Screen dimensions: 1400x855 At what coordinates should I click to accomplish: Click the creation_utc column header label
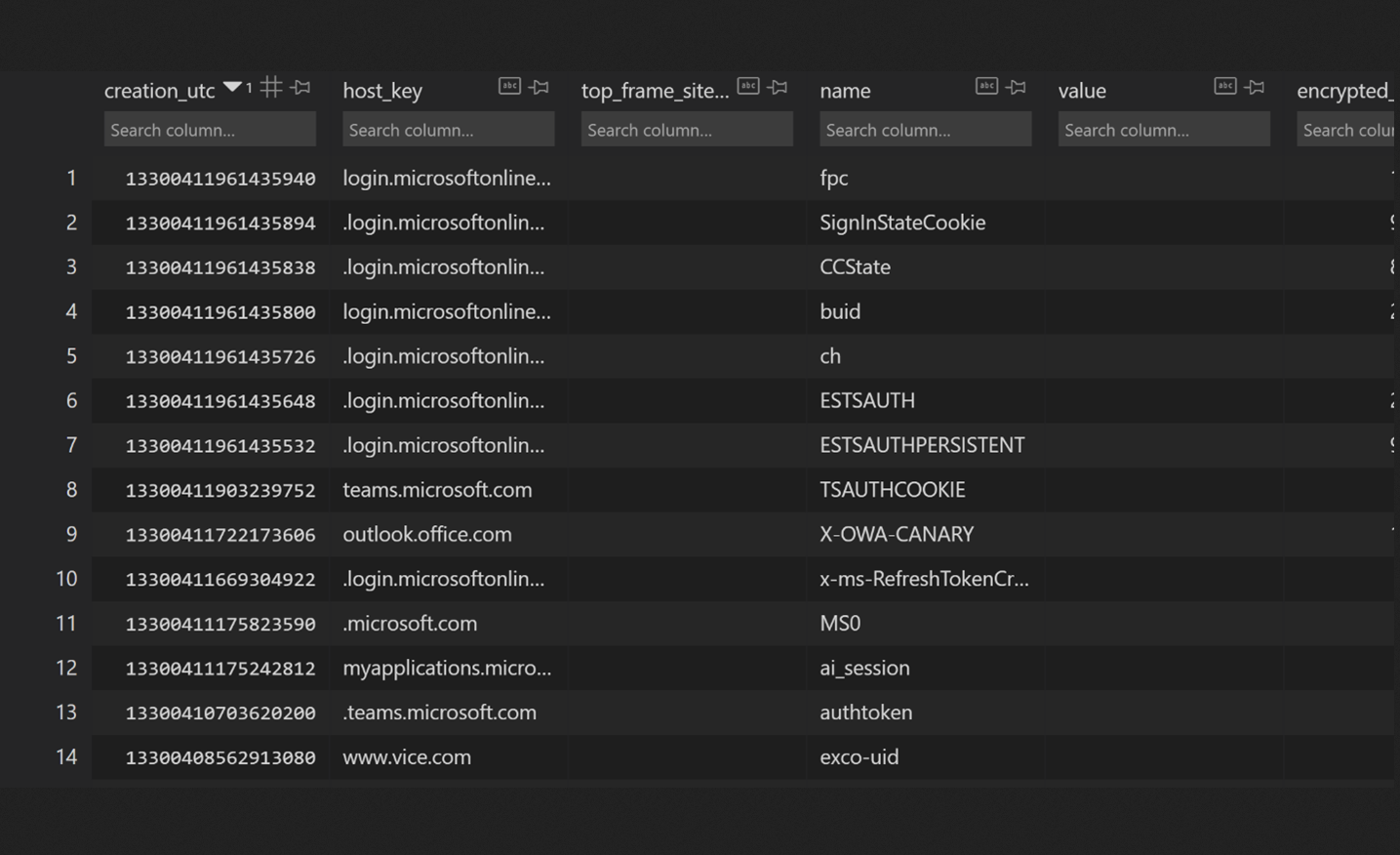tap(159, 91)
